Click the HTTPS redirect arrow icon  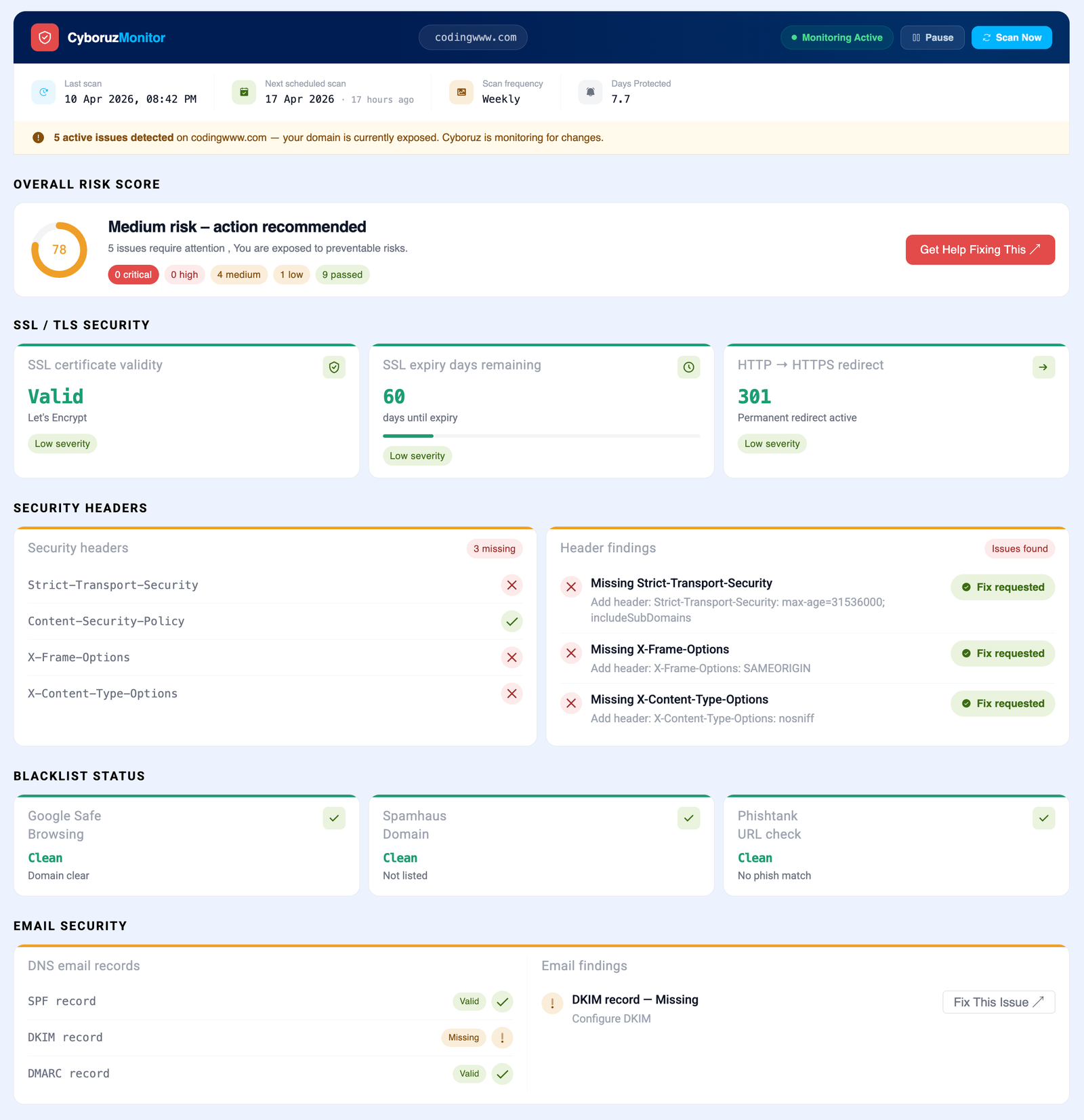(1043, 367)
